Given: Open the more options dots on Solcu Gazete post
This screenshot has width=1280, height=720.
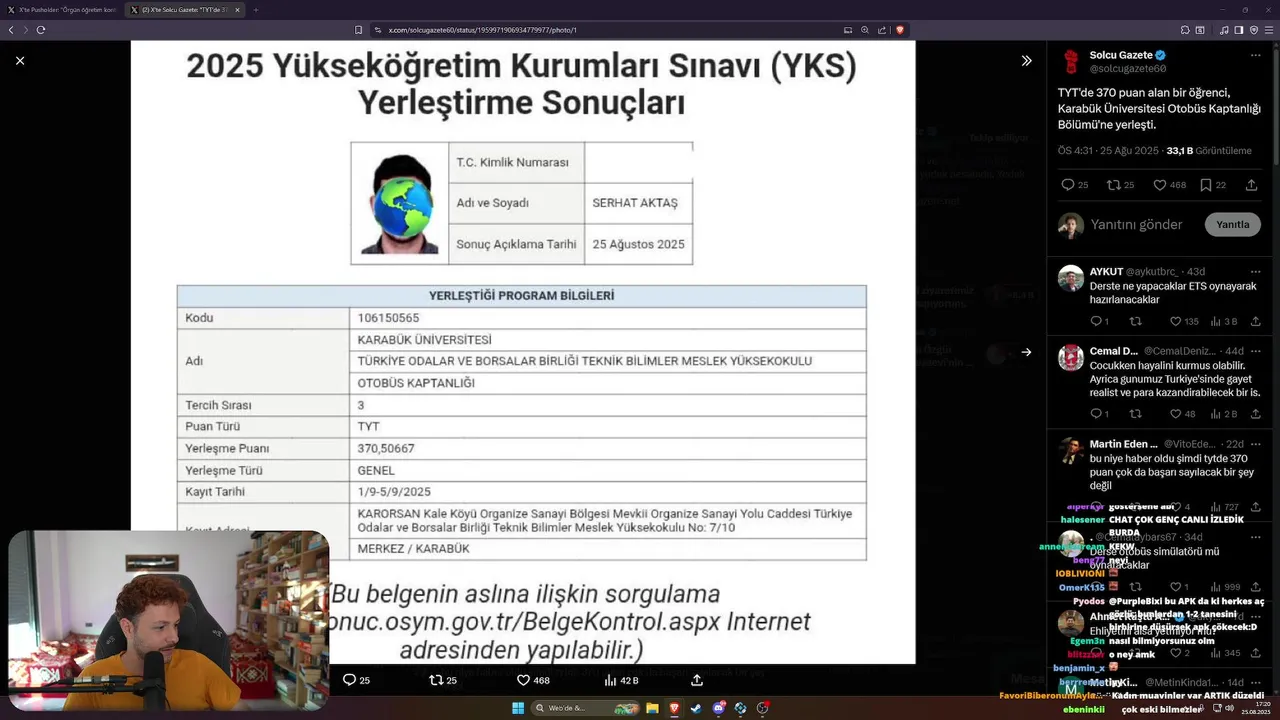Looking at the screenshot, I should pos(1255,55).
